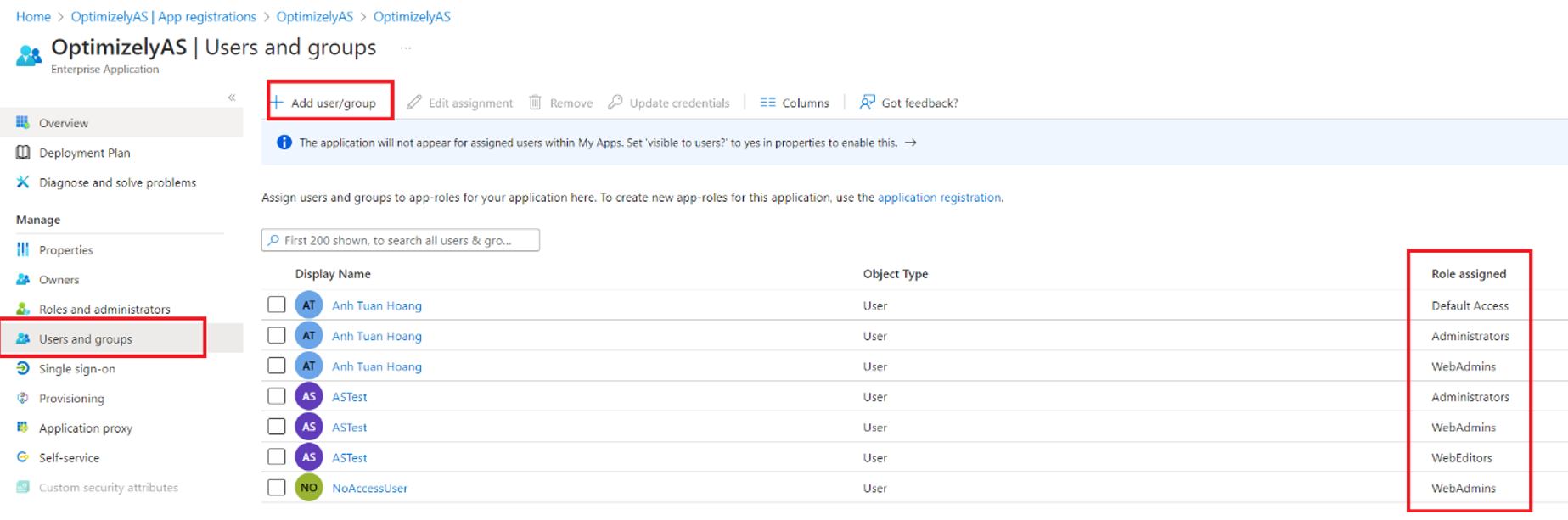Select the ASTest WebAdmins row checkbox

point(277,427)
